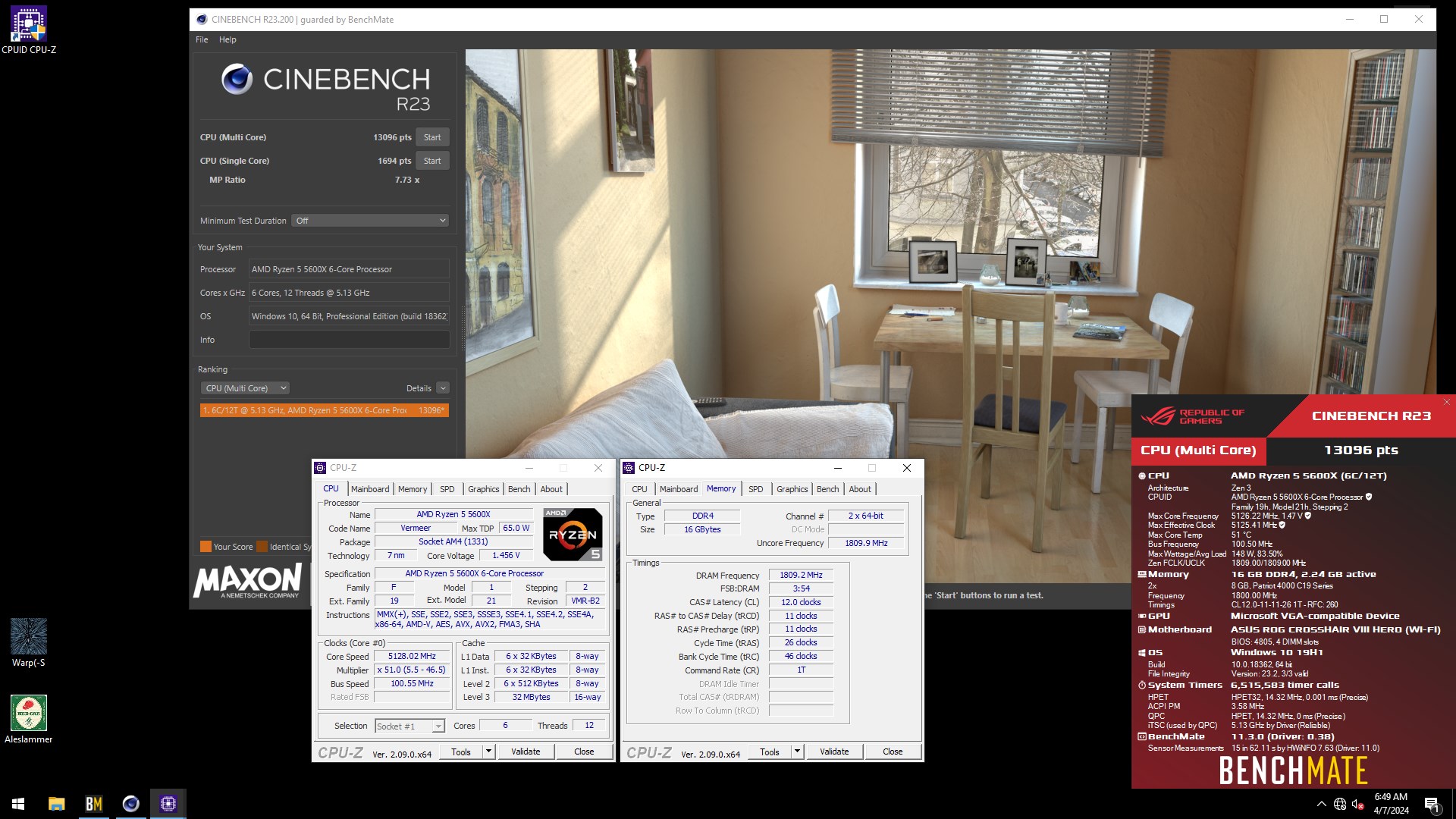Open Memory tab in left CPU-Z window
The image size is (1456, 819).
(x=413, y=489)
